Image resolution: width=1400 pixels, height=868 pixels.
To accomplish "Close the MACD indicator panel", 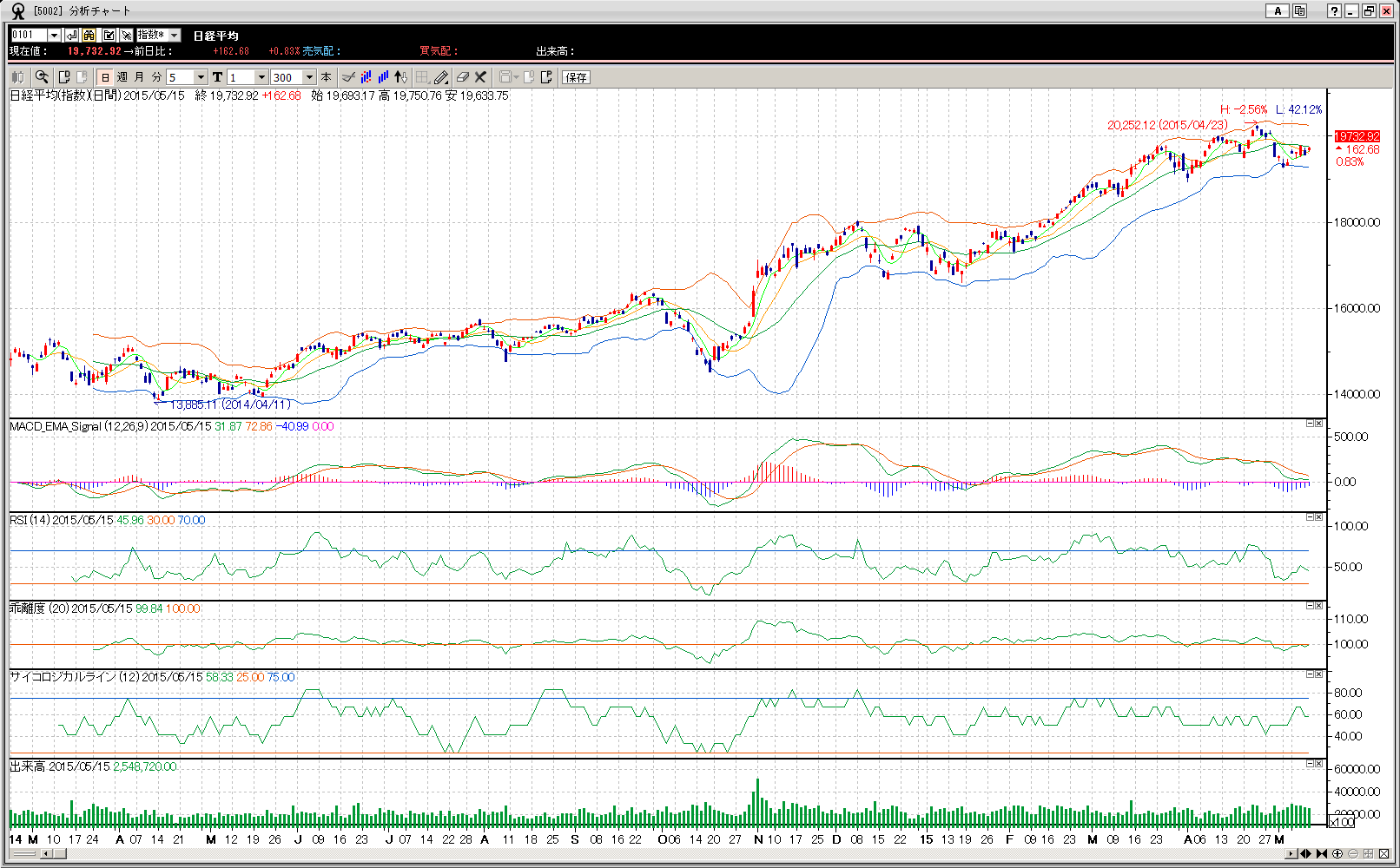I will pyautogui.click(x=1319, y=424).
